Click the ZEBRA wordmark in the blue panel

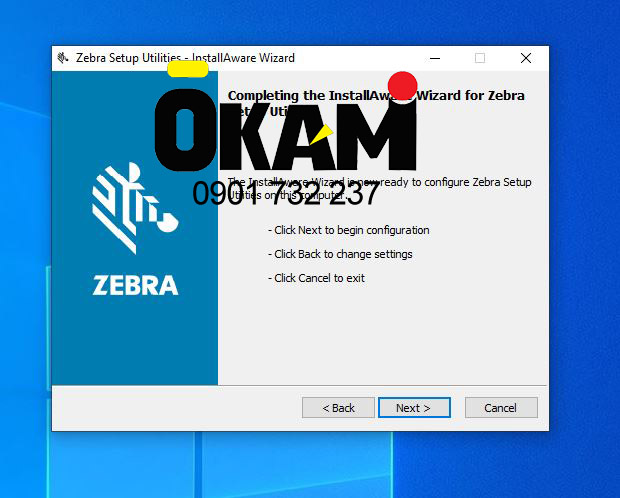click(135, 285)
